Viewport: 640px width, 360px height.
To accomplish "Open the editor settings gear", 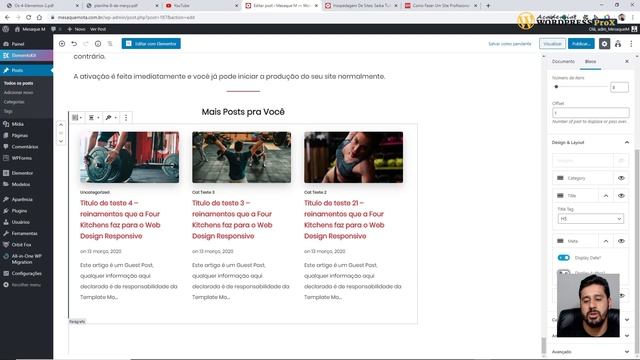I will [x=604, y=44].
